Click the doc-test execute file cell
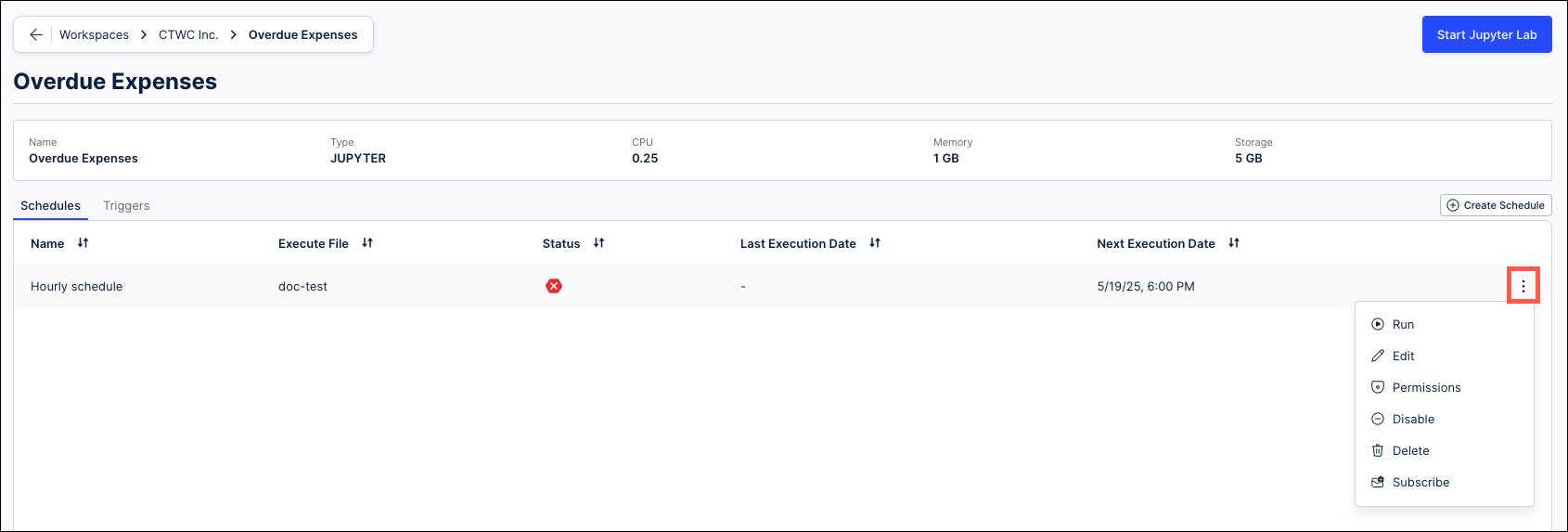 pyautogui.click(x=302, y=286)
